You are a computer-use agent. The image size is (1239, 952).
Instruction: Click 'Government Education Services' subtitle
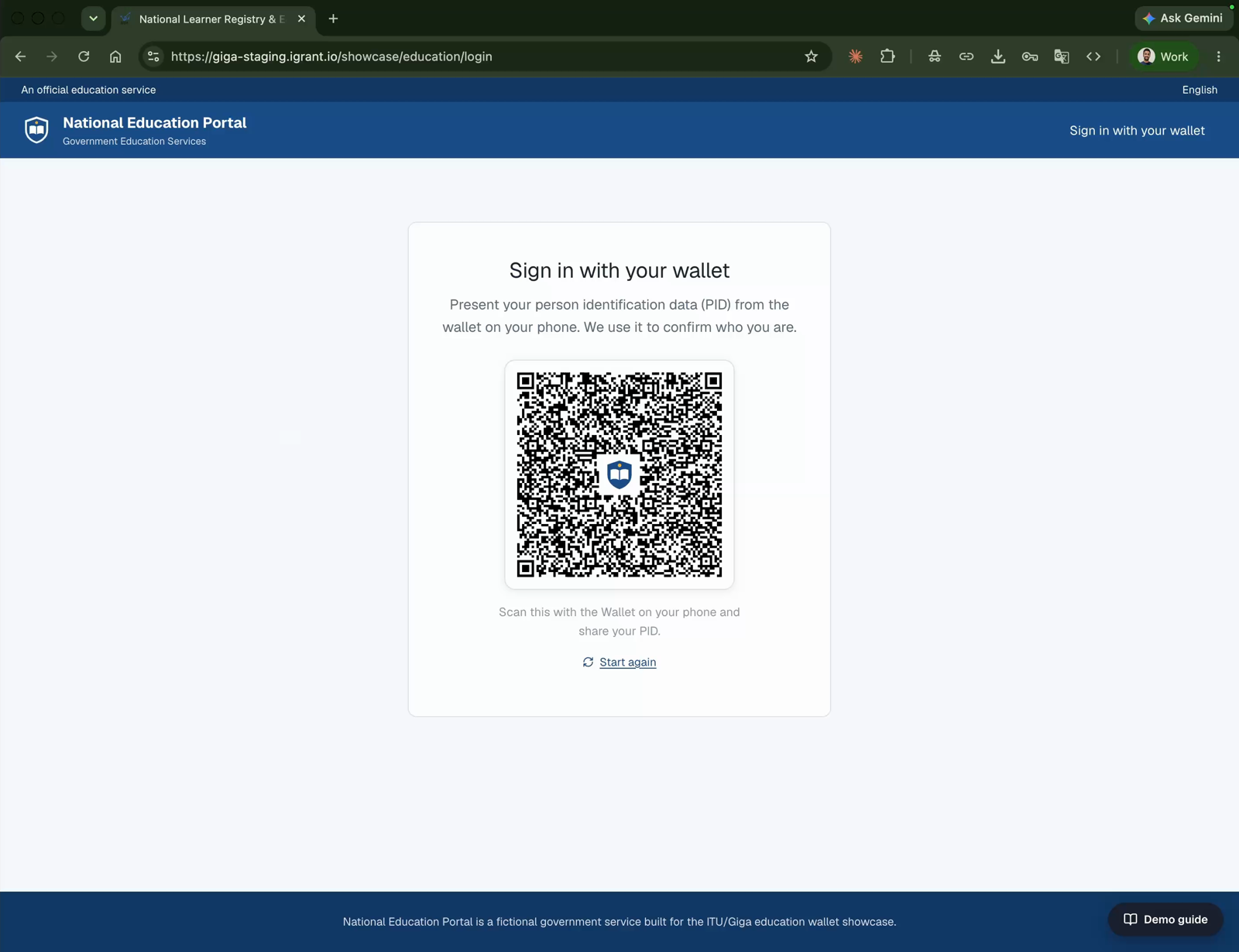click(134, 142)
